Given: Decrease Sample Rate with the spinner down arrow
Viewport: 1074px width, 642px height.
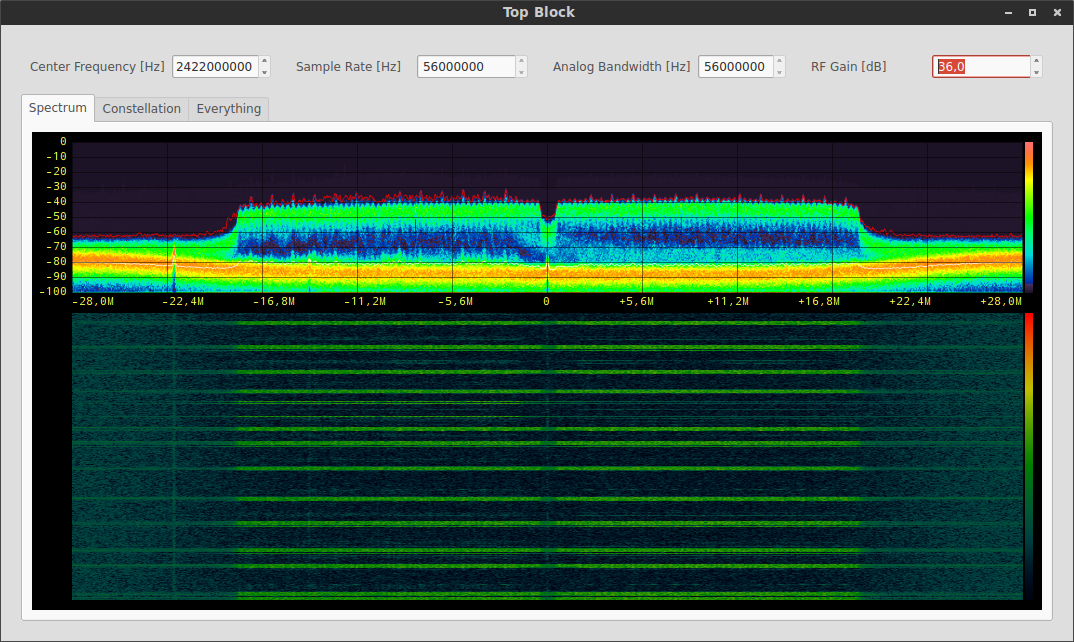Looking at the screenshot, I should pos(521,71).
